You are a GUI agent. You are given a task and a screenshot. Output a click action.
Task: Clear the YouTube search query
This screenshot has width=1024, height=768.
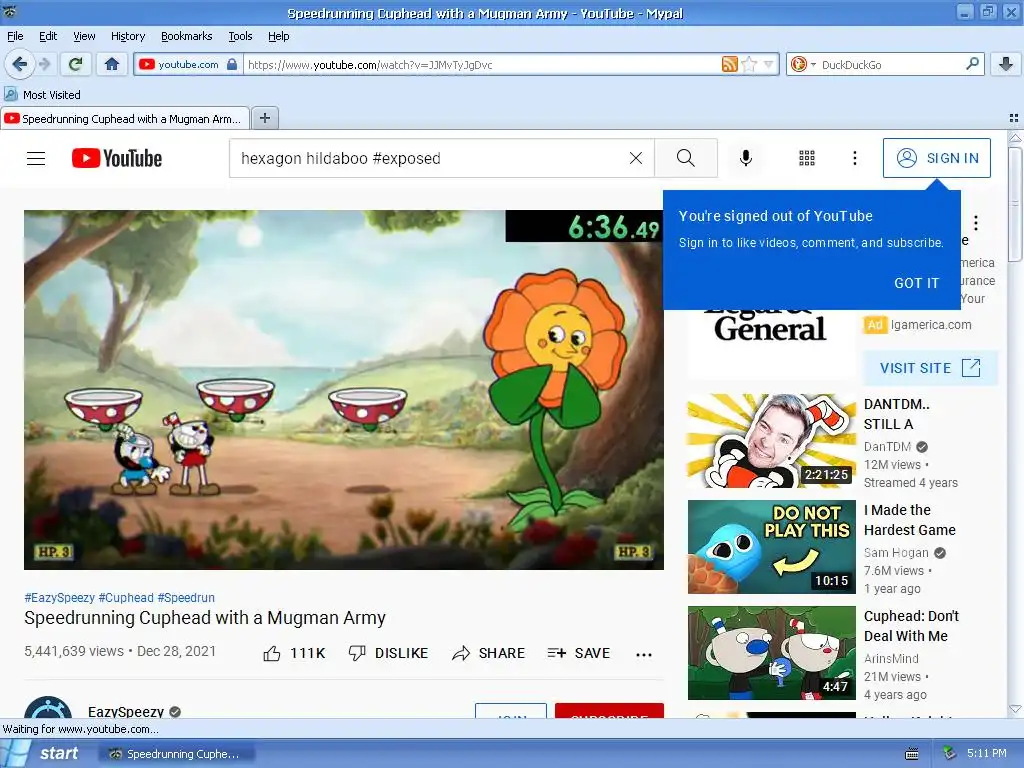pyautogui.click(x=635, y=158)
